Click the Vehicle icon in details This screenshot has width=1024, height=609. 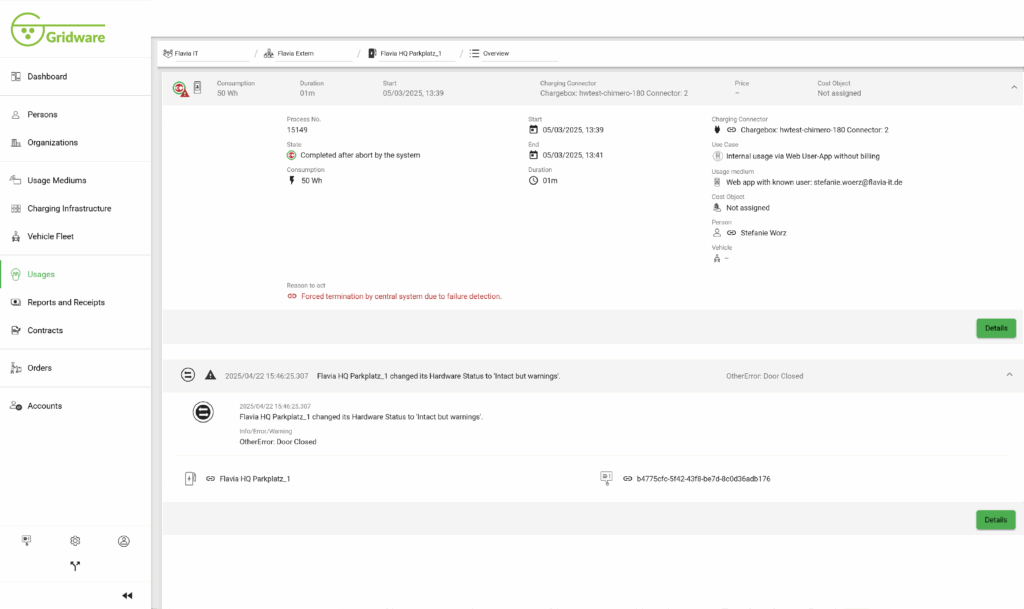(717, 258)
